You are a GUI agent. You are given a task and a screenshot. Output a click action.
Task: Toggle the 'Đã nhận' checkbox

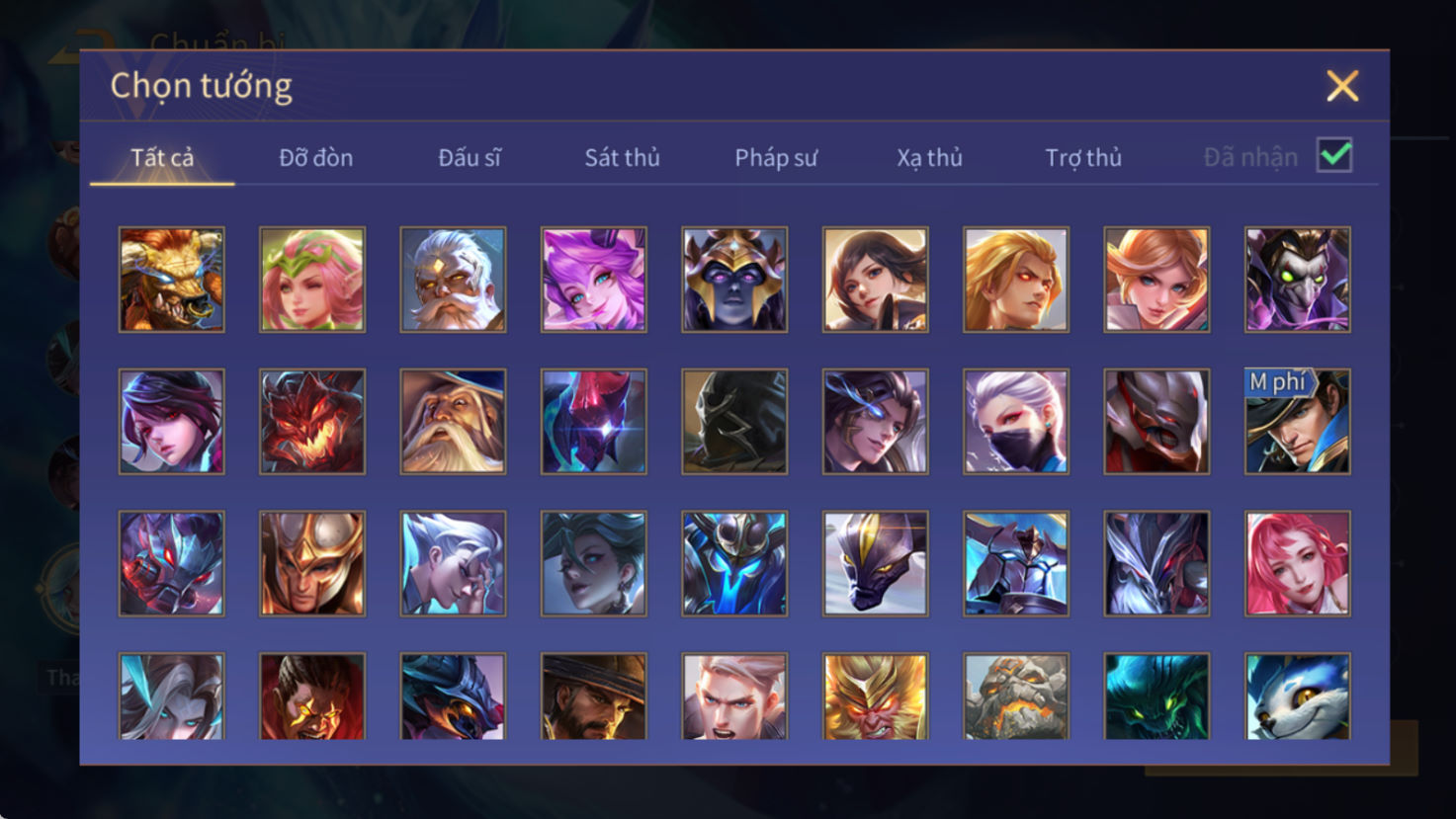tap(1334, 155)
